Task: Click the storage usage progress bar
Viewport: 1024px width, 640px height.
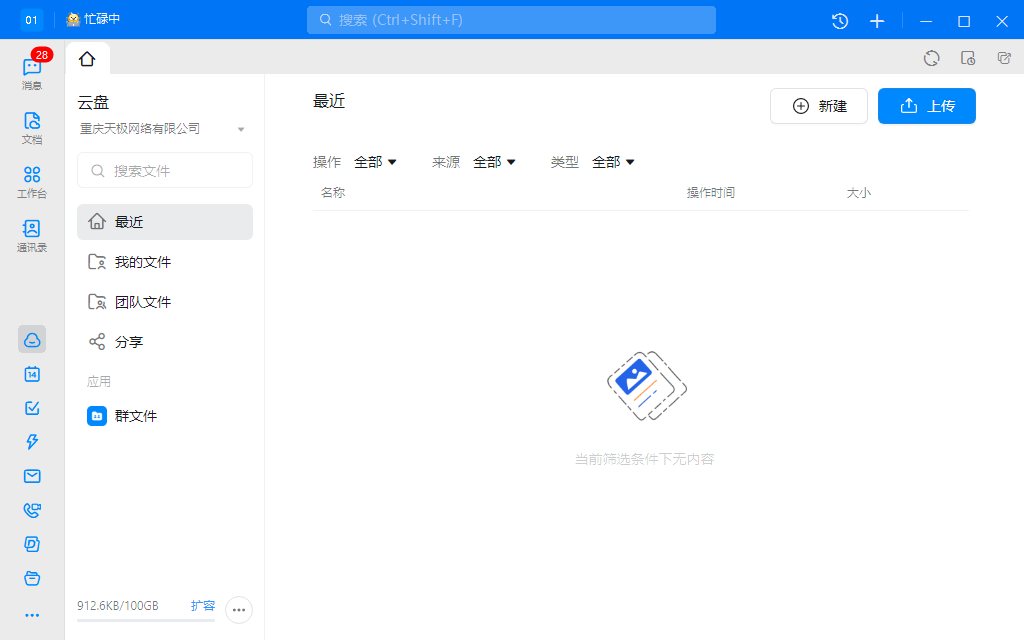Action: 145,622
